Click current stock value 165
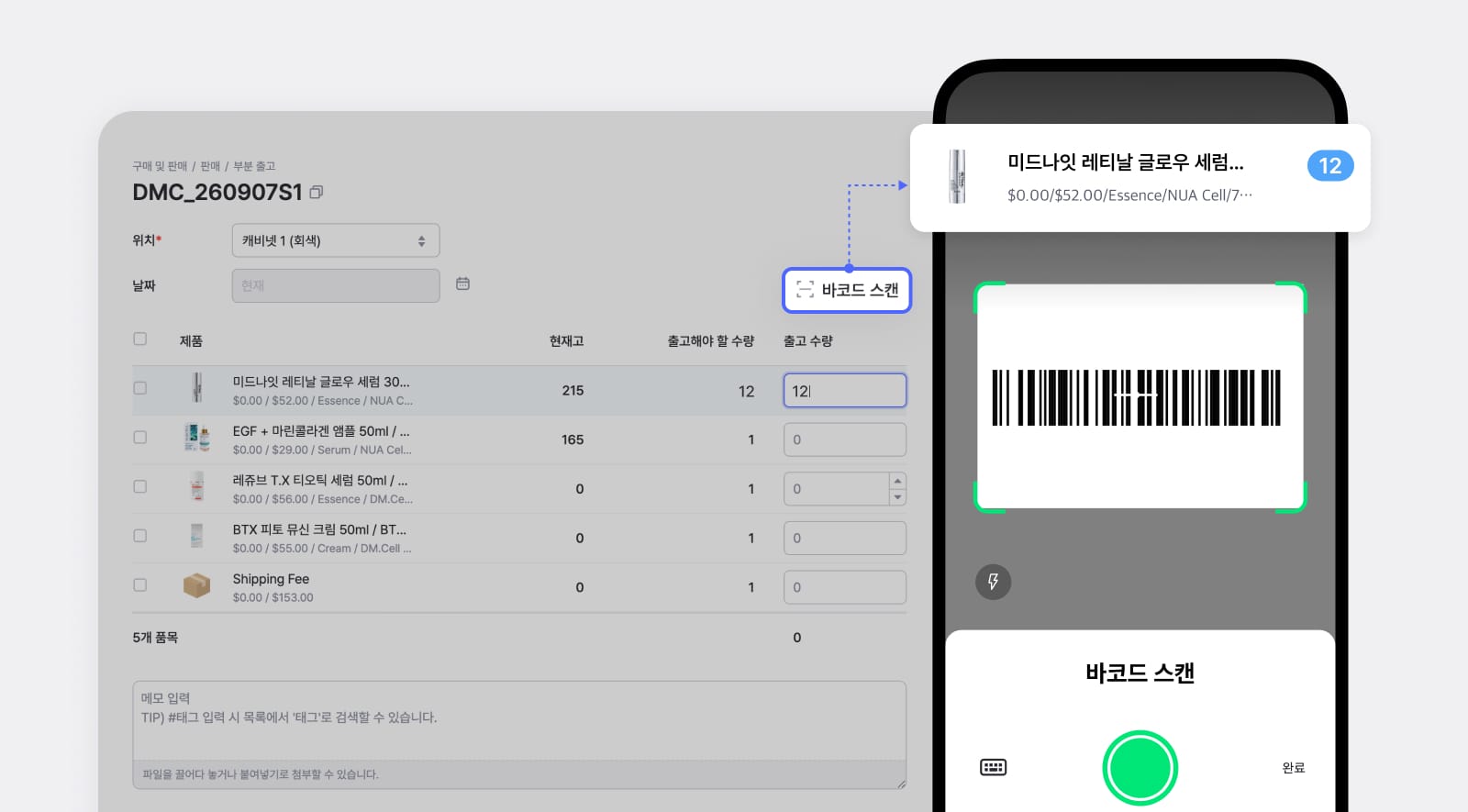This screenshot has height=812, width=1468. click(573, 439)
